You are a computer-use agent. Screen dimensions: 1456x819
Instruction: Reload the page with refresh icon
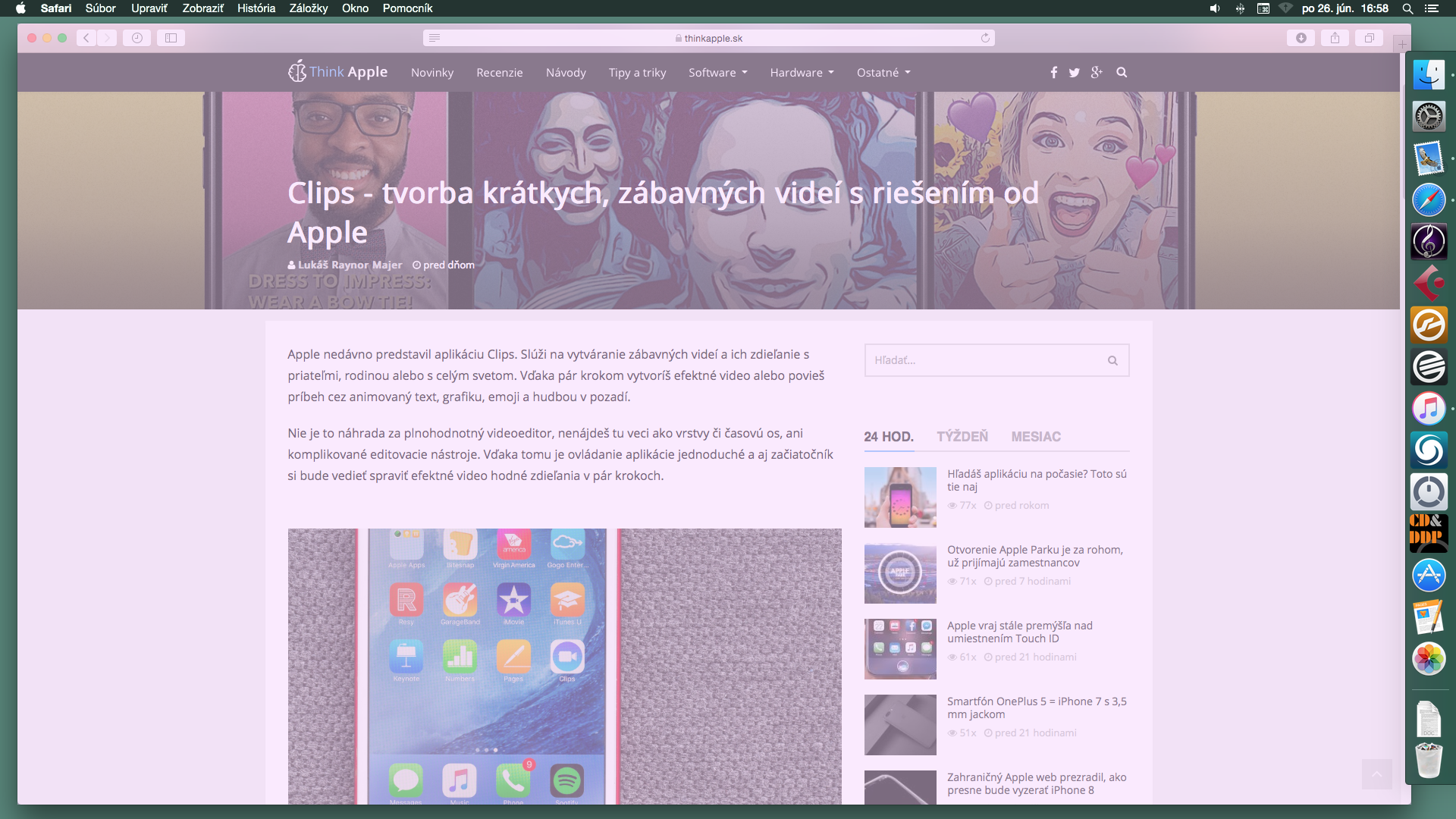pyautogui.click(x=985, y=38)
